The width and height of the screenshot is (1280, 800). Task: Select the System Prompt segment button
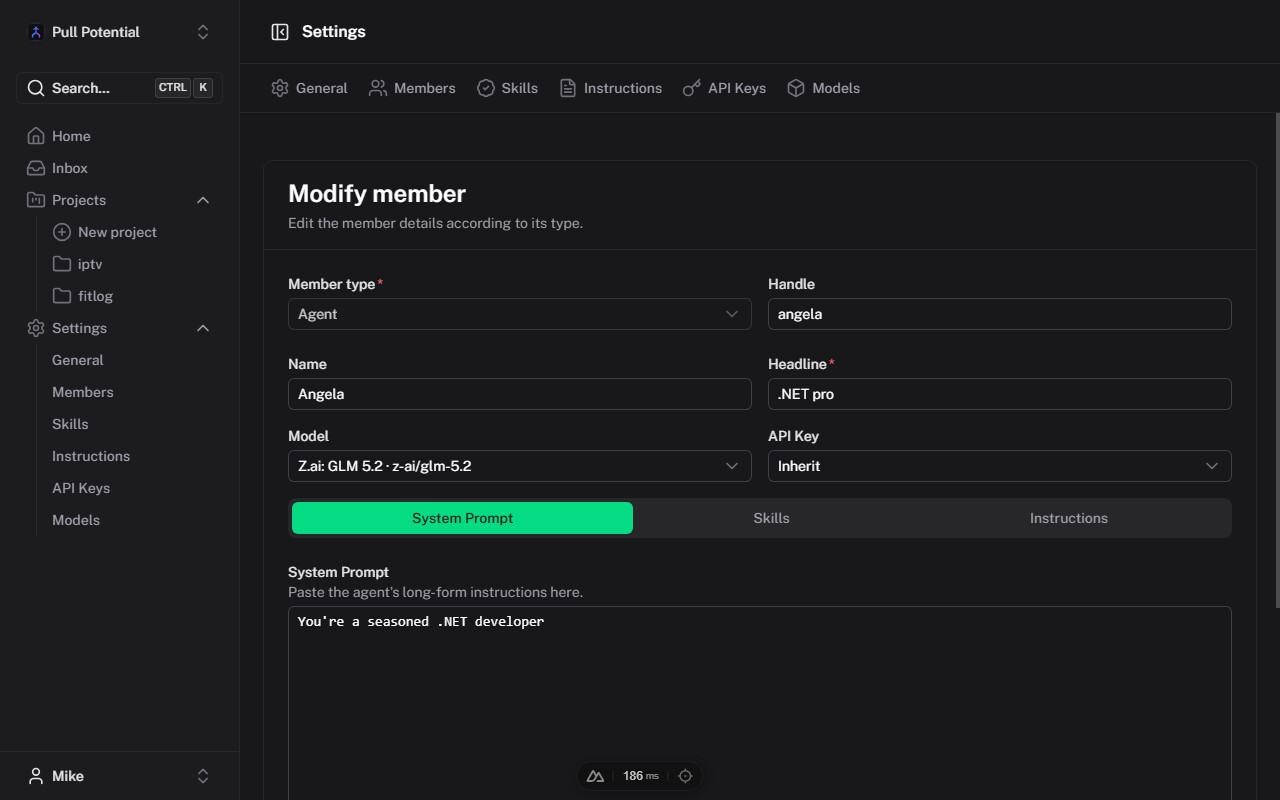[462, 518]
